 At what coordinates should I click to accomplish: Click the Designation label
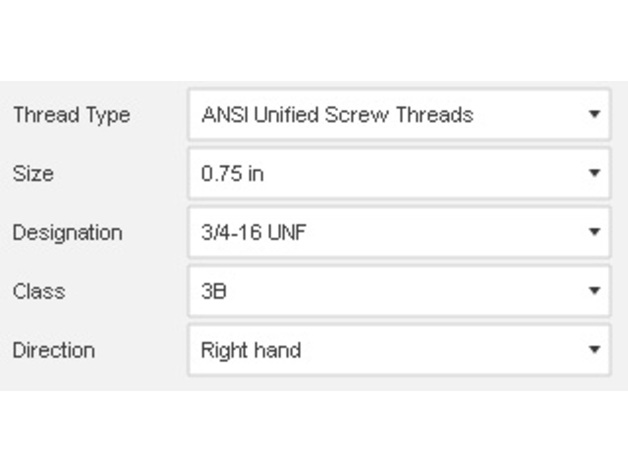coord(67,233)
